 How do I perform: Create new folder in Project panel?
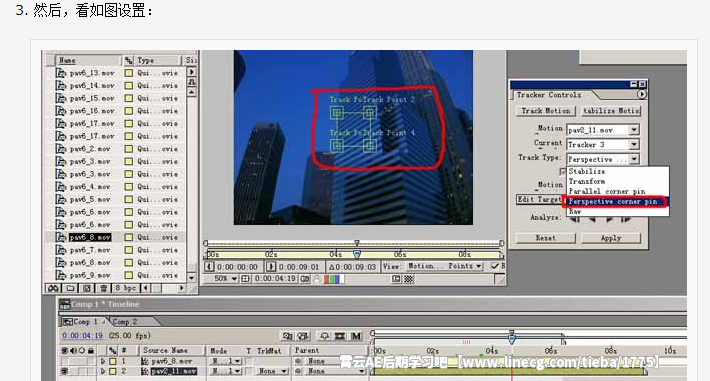[x=70, y=288]
